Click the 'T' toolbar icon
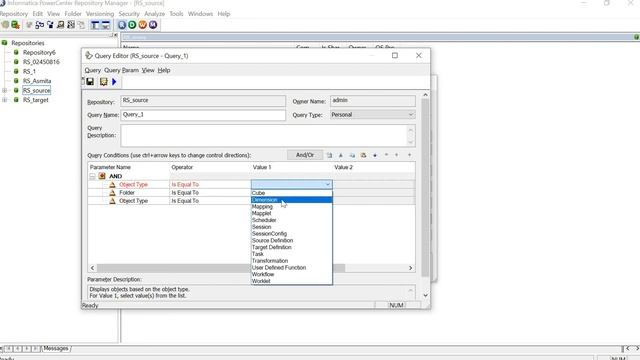 click(x=95, y=25)
